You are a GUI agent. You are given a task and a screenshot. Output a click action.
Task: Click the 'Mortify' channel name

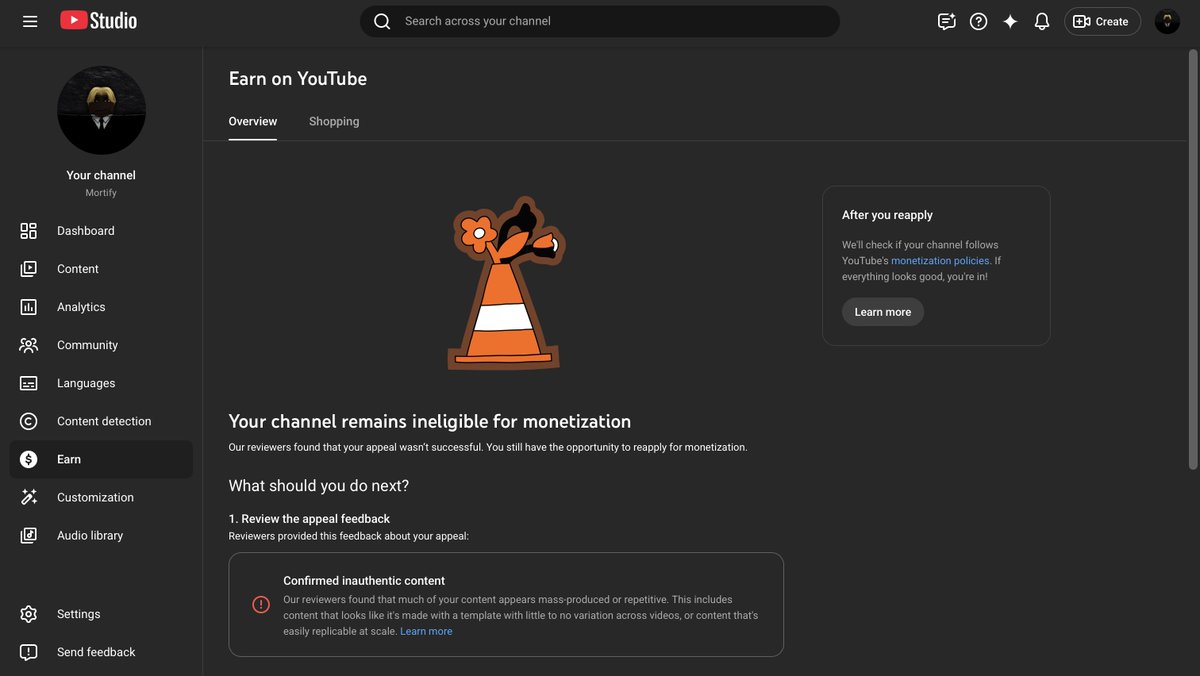[x=101, y=193]
